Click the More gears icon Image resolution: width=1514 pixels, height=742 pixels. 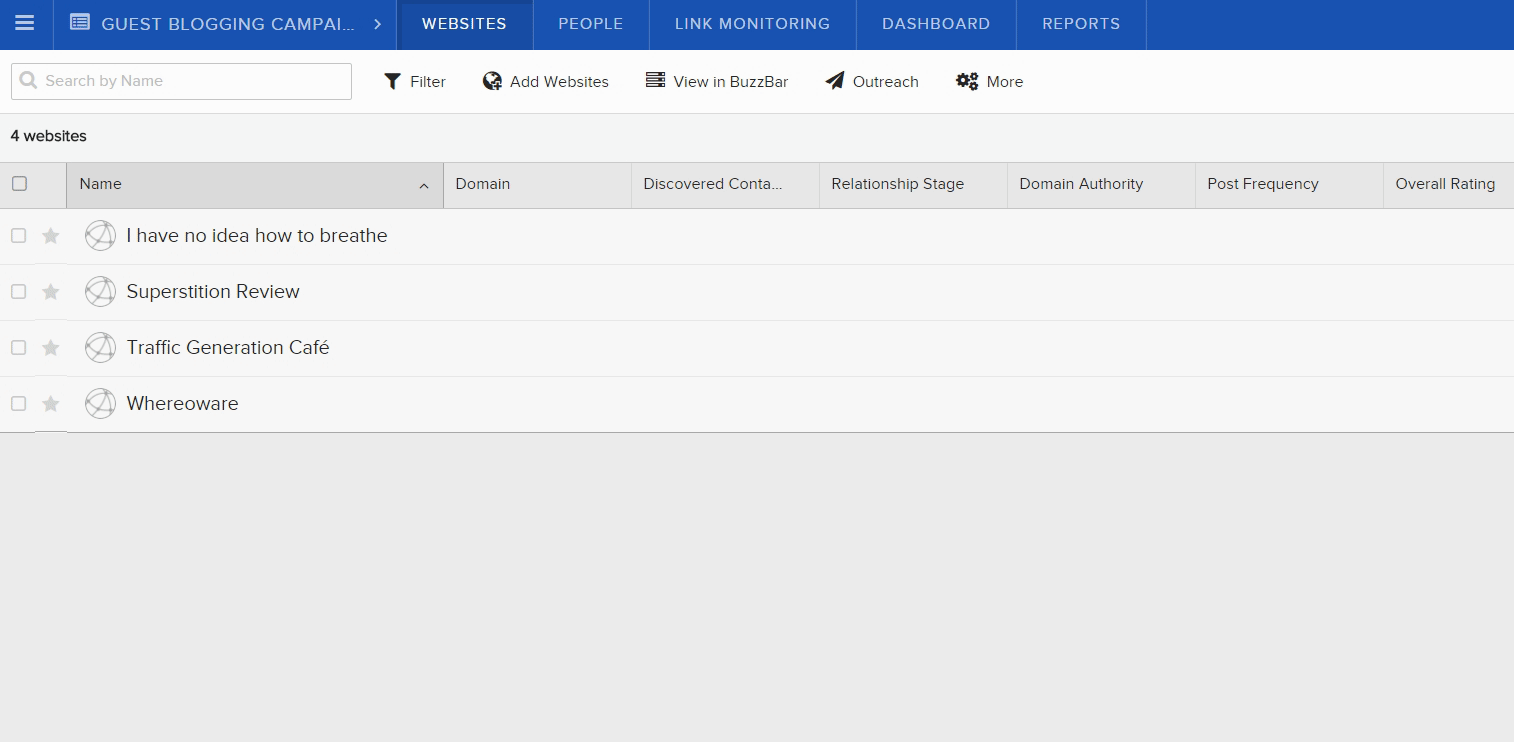click(967, 82)
